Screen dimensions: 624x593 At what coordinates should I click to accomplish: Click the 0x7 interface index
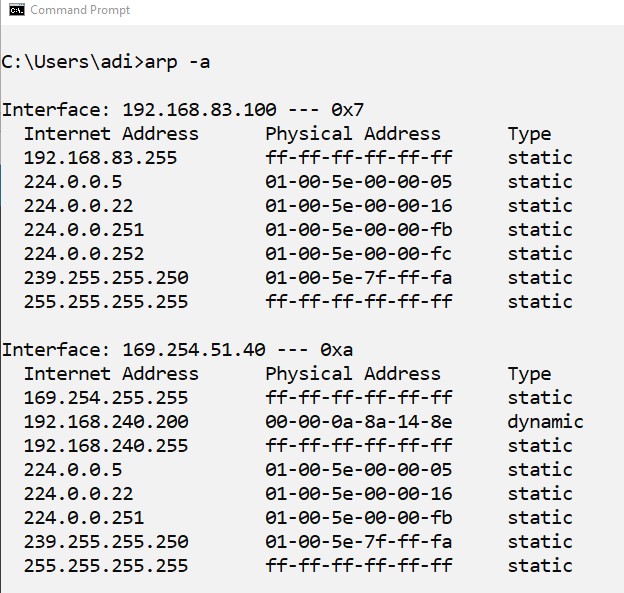click(x=356, y=110)
